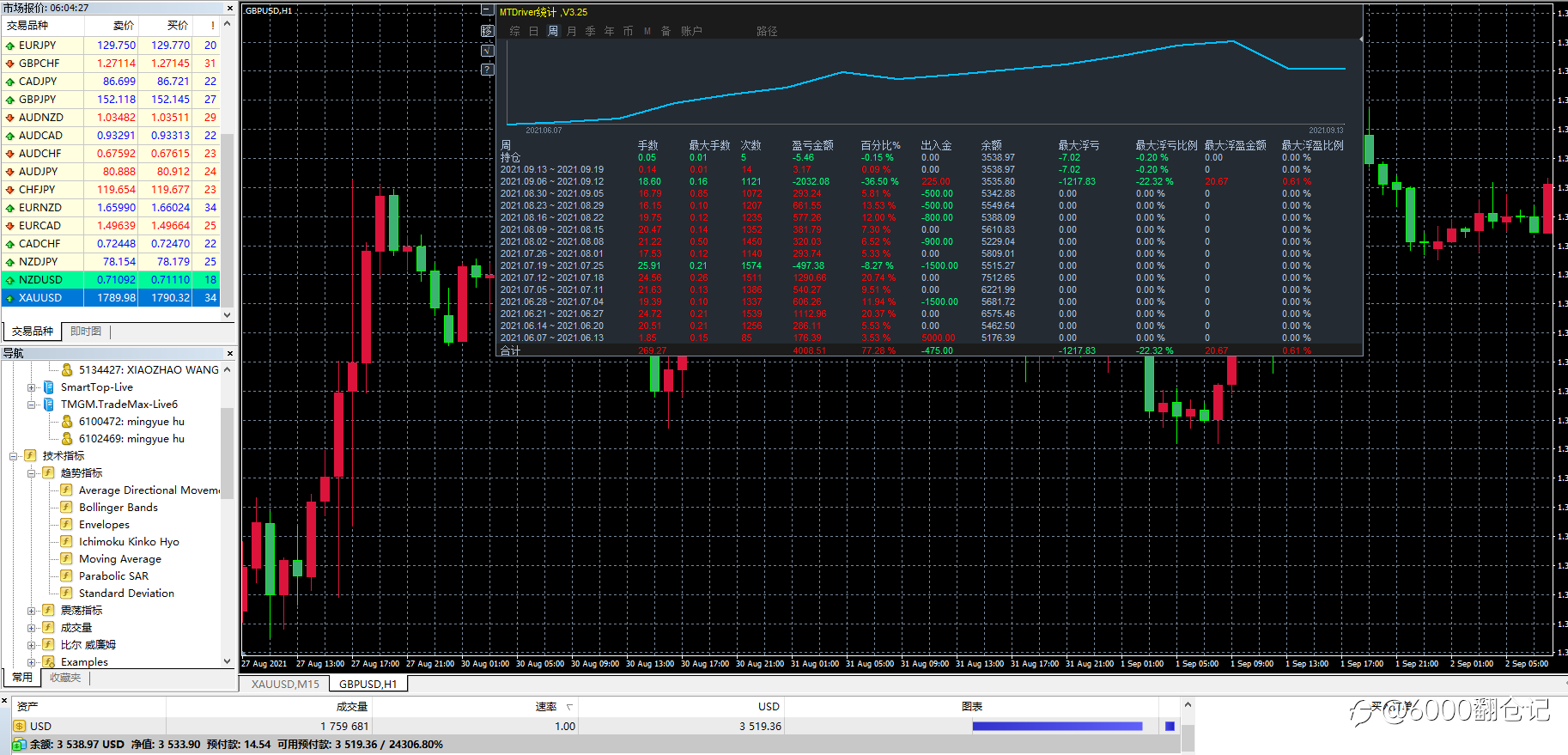The height and width of the screenshot is (755, 1568).
Task: Click the TMGM.TradeMax-Live6 server icon
Action: tap(49, 405)
